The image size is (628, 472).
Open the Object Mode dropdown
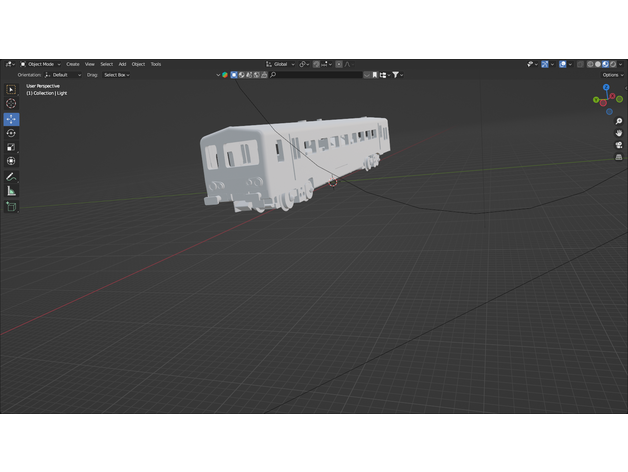point(40,64)
